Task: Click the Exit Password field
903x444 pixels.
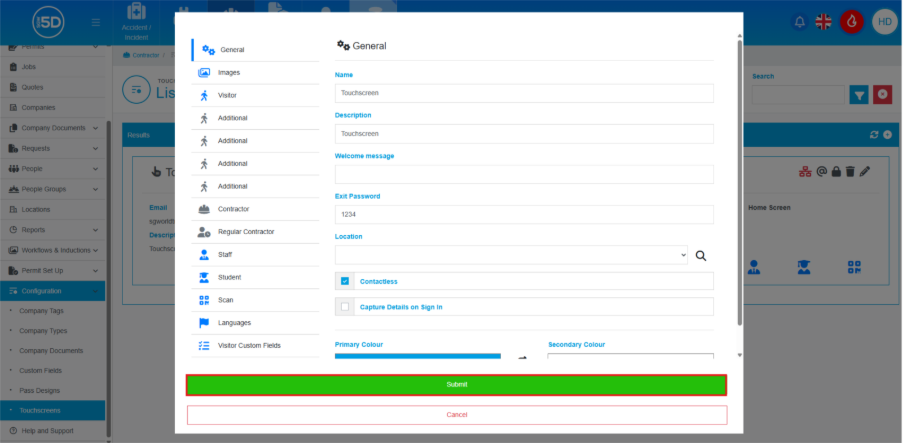Action: (524, 214)
